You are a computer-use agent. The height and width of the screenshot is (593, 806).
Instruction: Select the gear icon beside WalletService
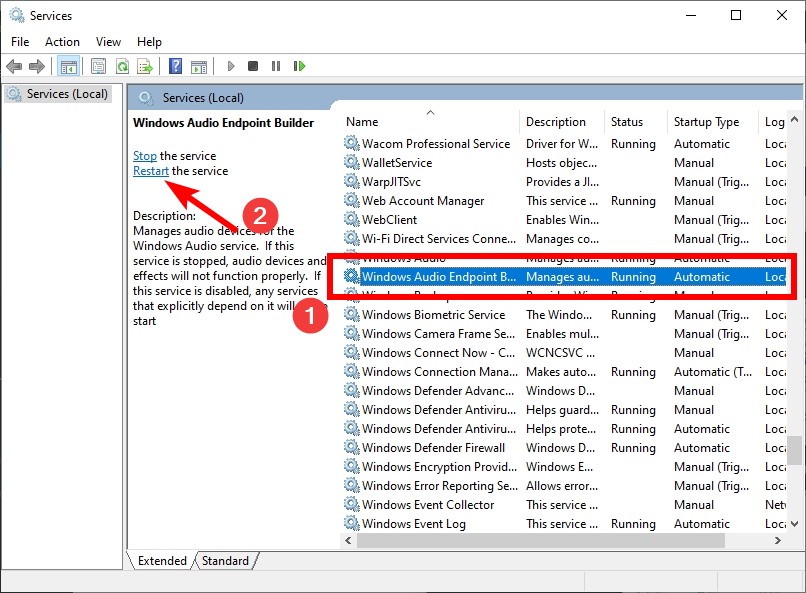352,162
